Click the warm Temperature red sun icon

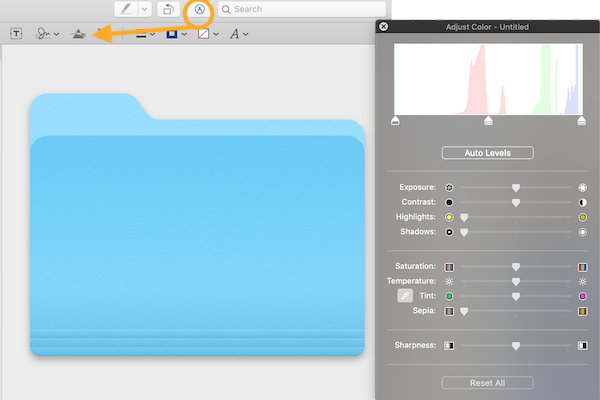(582, 281)
